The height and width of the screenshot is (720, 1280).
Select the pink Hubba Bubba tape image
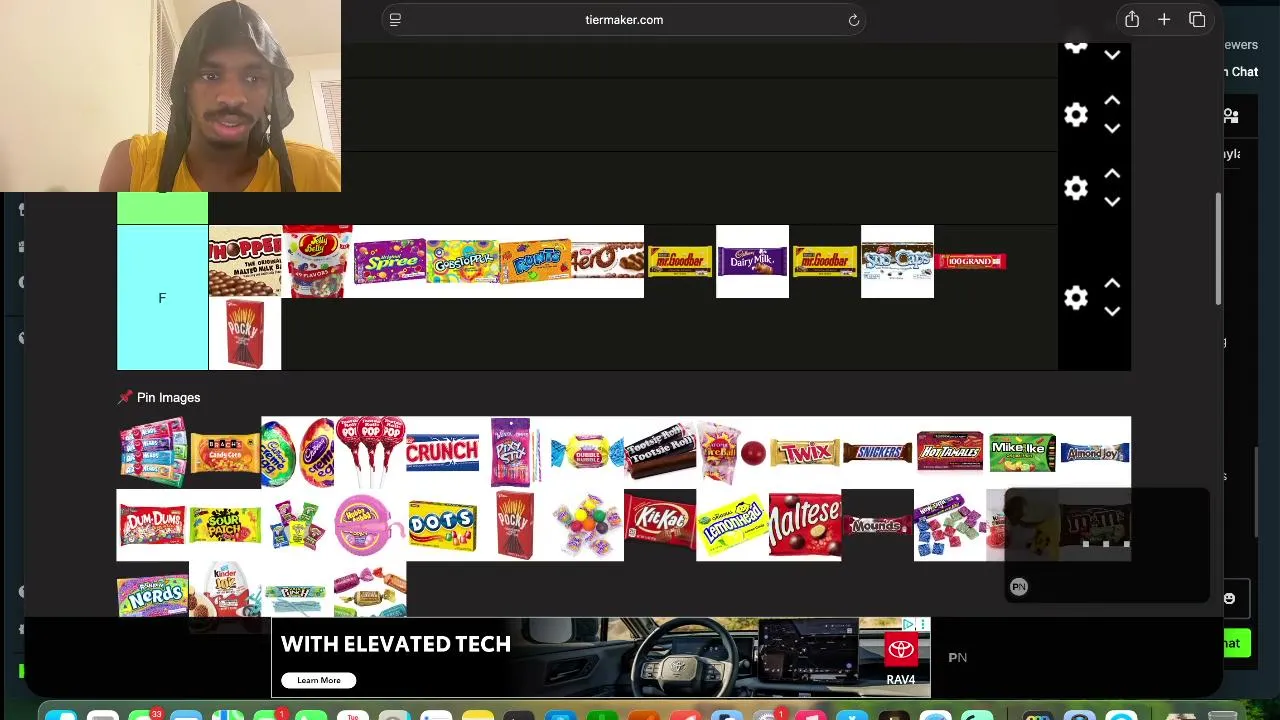370,525
